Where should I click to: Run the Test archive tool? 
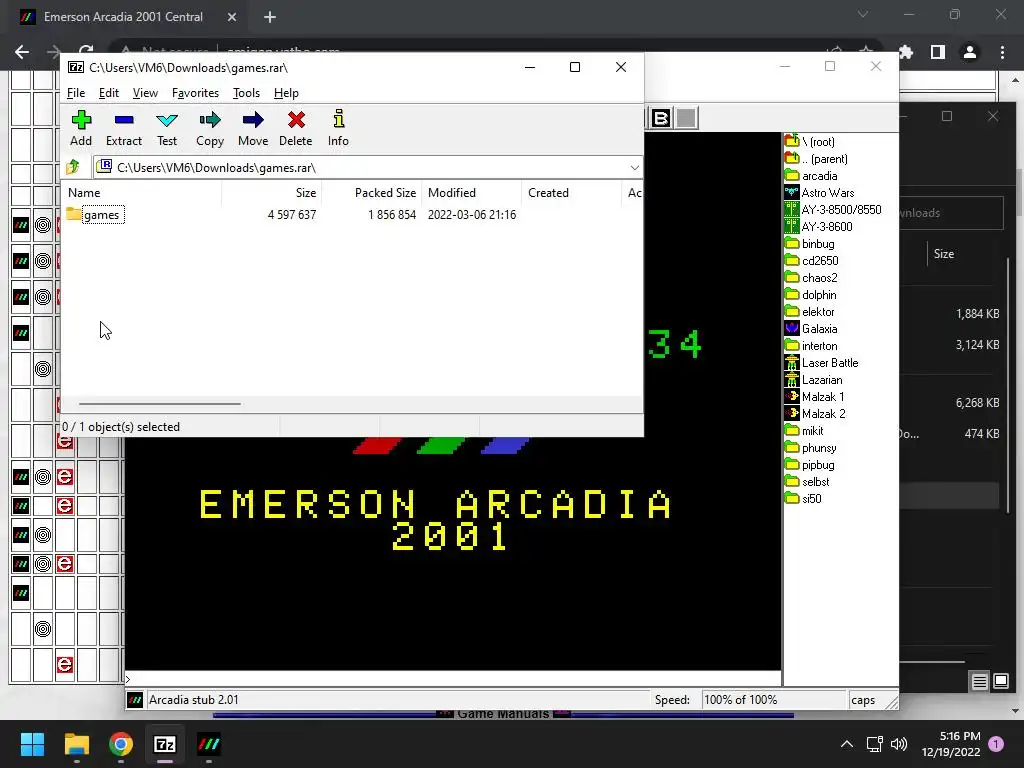167,129
